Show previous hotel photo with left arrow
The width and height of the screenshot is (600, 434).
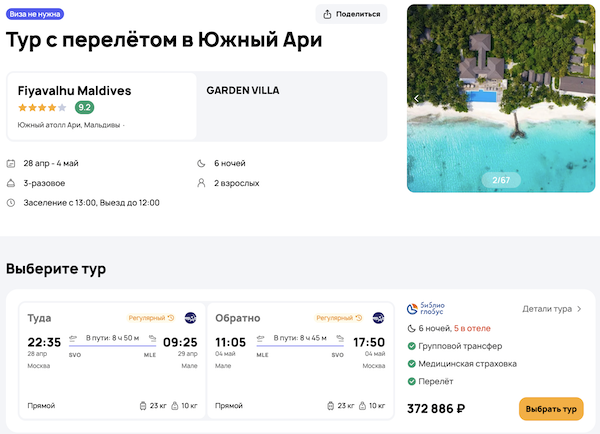coord(417,98)
